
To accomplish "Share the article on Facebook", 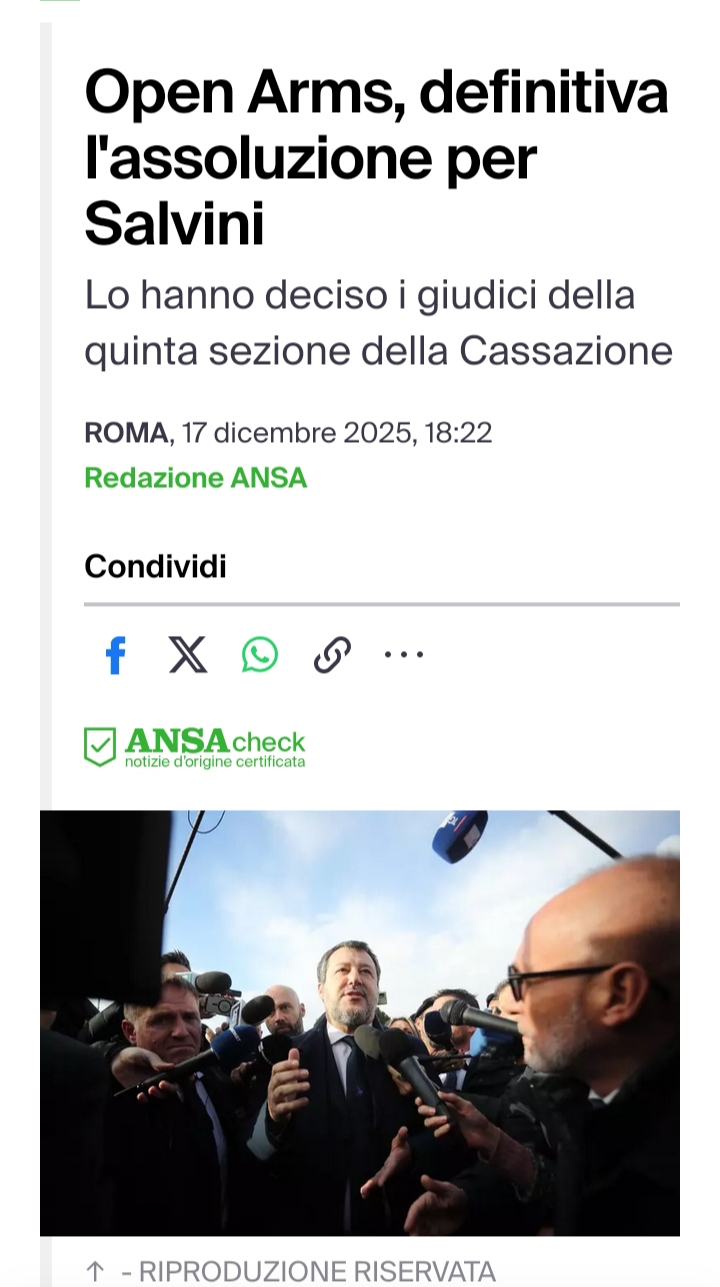I will pos(116,656).
